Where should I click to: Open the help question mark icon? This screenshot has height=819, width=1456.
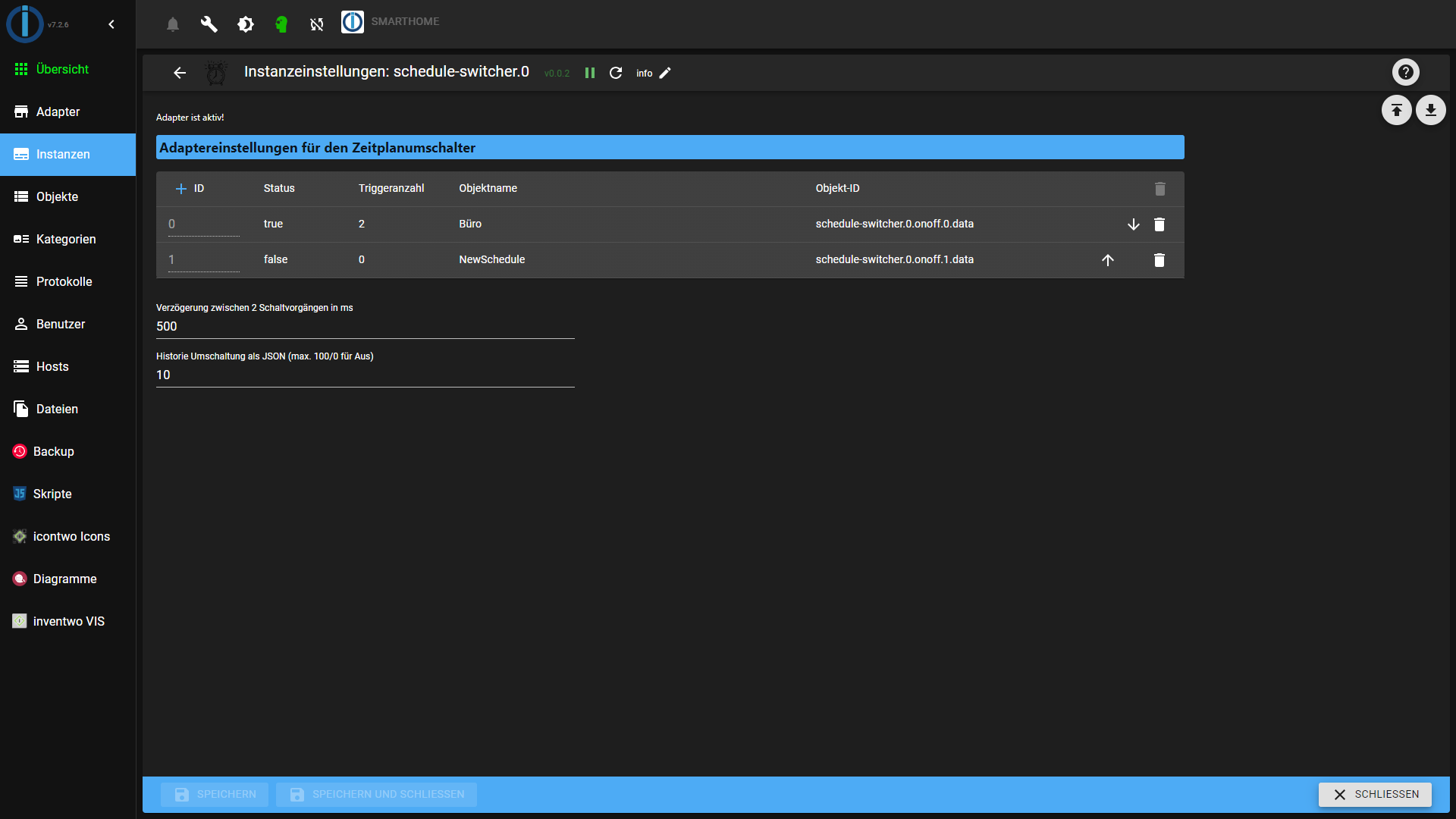tap(1405, 72)
